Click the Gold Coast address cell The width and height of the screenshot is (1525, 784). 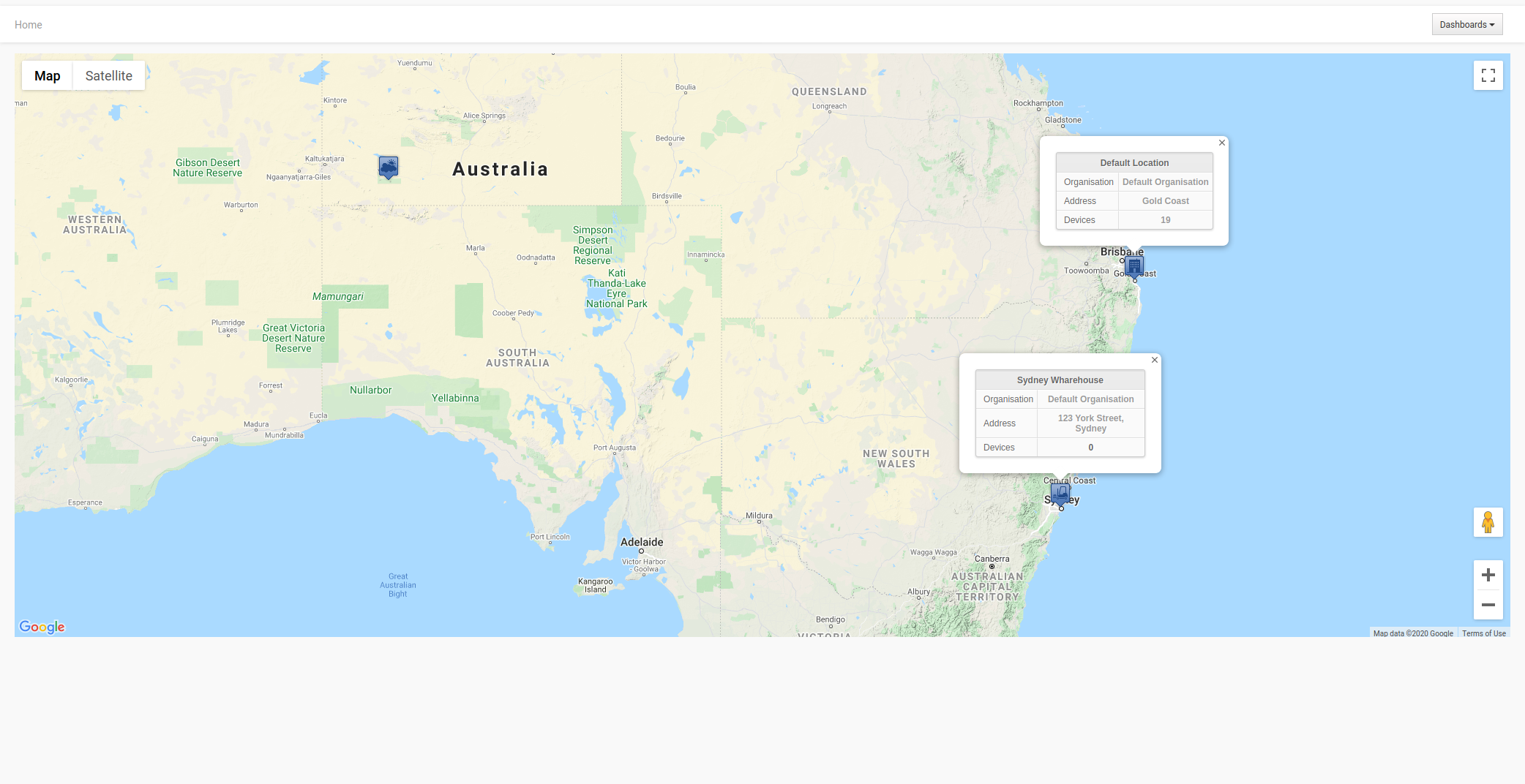click(1165, 201)
